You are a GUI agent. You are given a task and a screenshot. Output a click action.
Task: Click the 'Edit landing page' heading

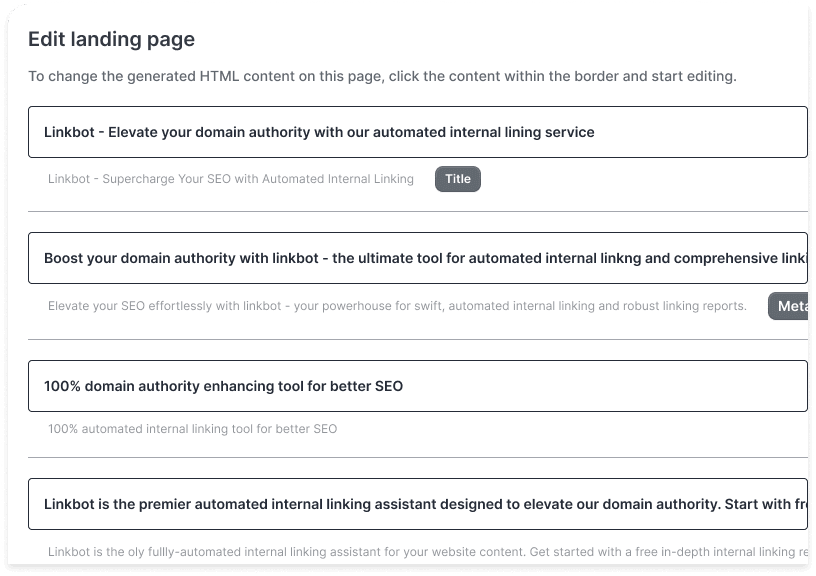pyautogui.click(x=111, y=40)
